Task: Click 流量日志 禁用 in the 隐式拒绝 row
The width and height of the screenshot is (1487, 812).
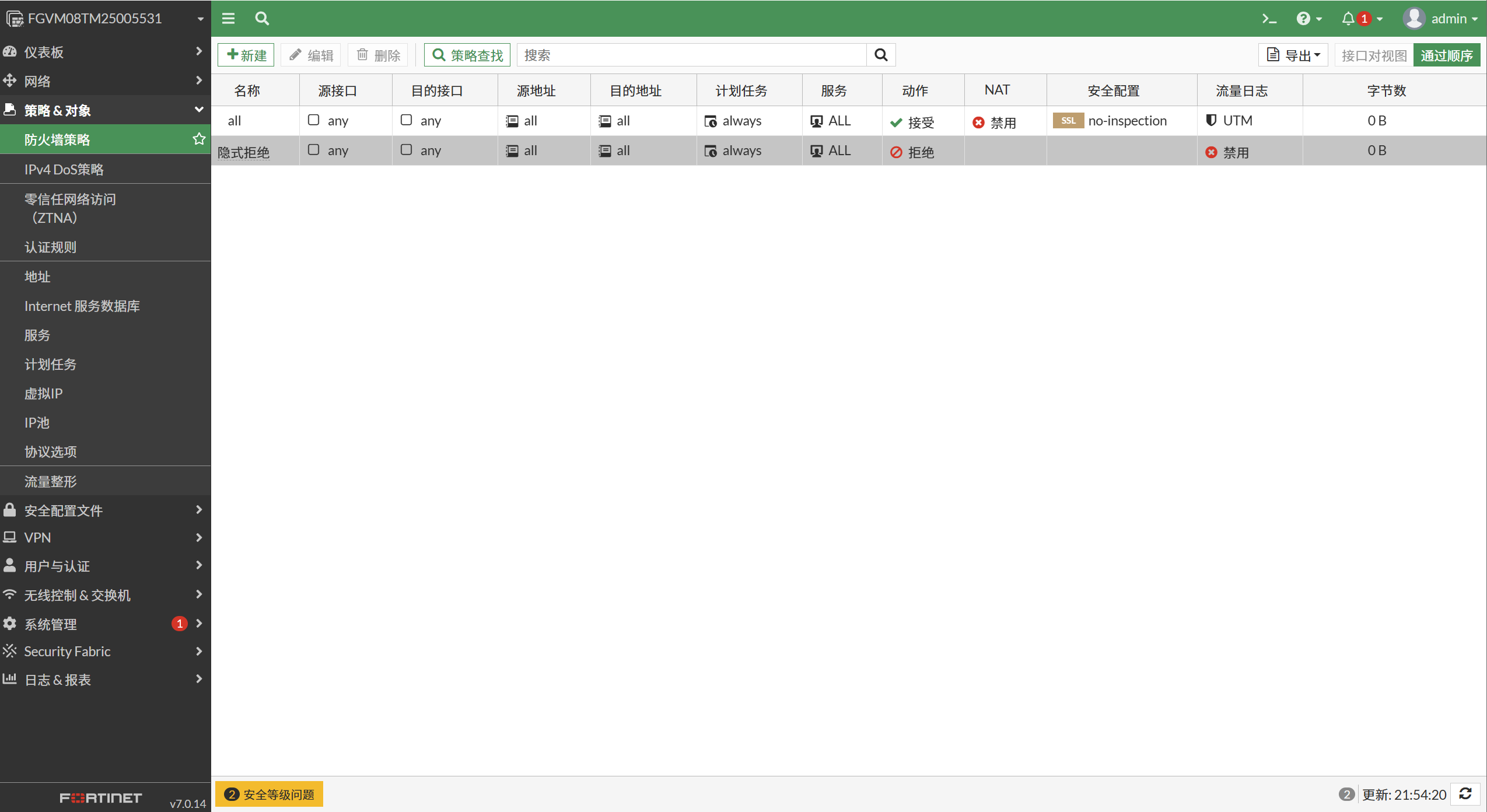Action: [1227, 152]
